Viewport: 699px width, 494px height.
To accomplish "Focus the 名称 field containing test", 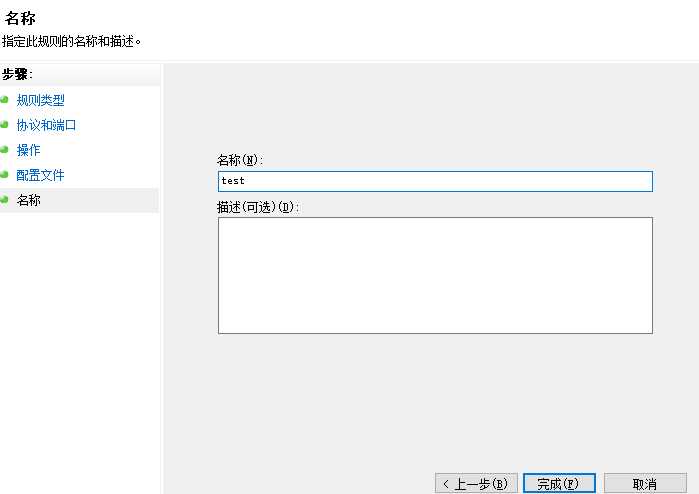I will [x=435, y=181].
